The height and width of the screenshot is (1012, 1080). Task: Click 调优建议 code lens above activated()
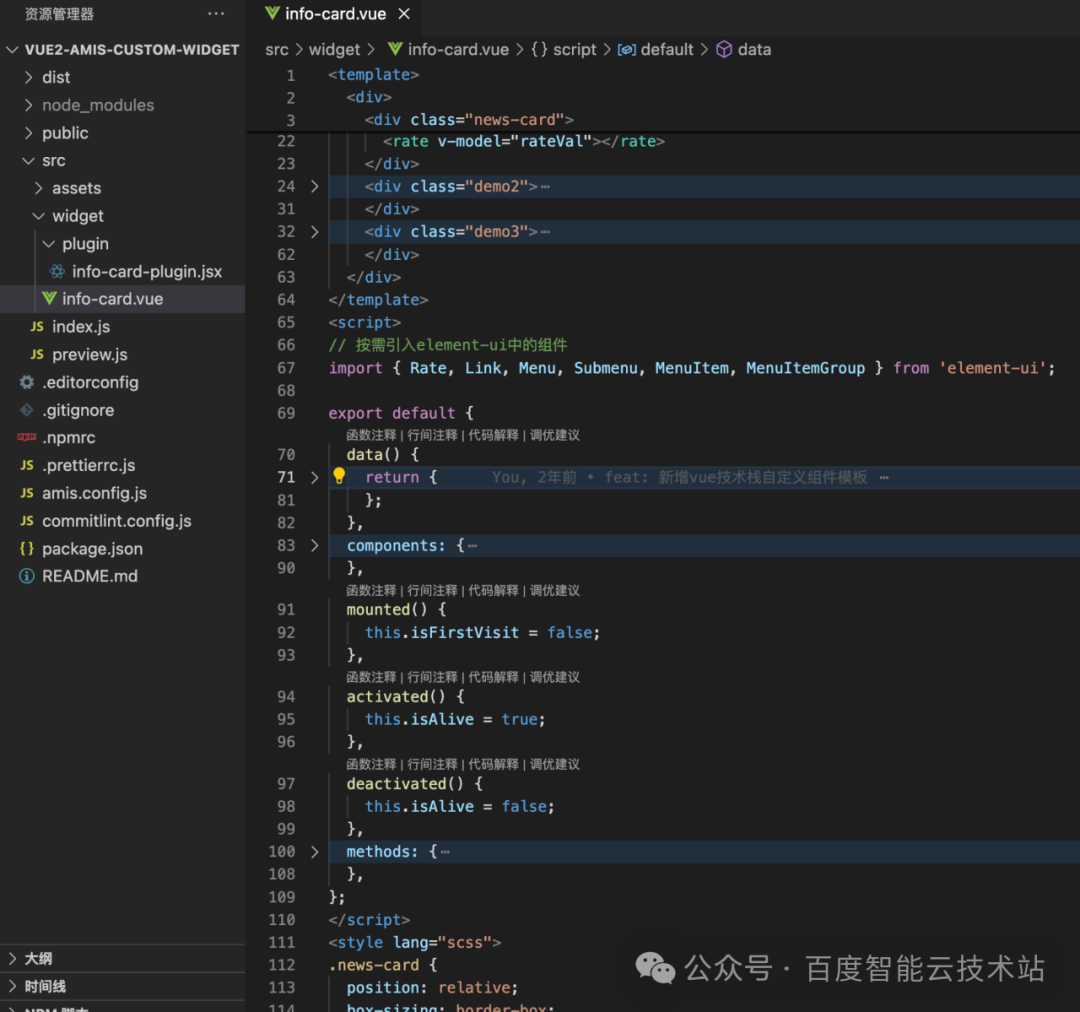554,677
